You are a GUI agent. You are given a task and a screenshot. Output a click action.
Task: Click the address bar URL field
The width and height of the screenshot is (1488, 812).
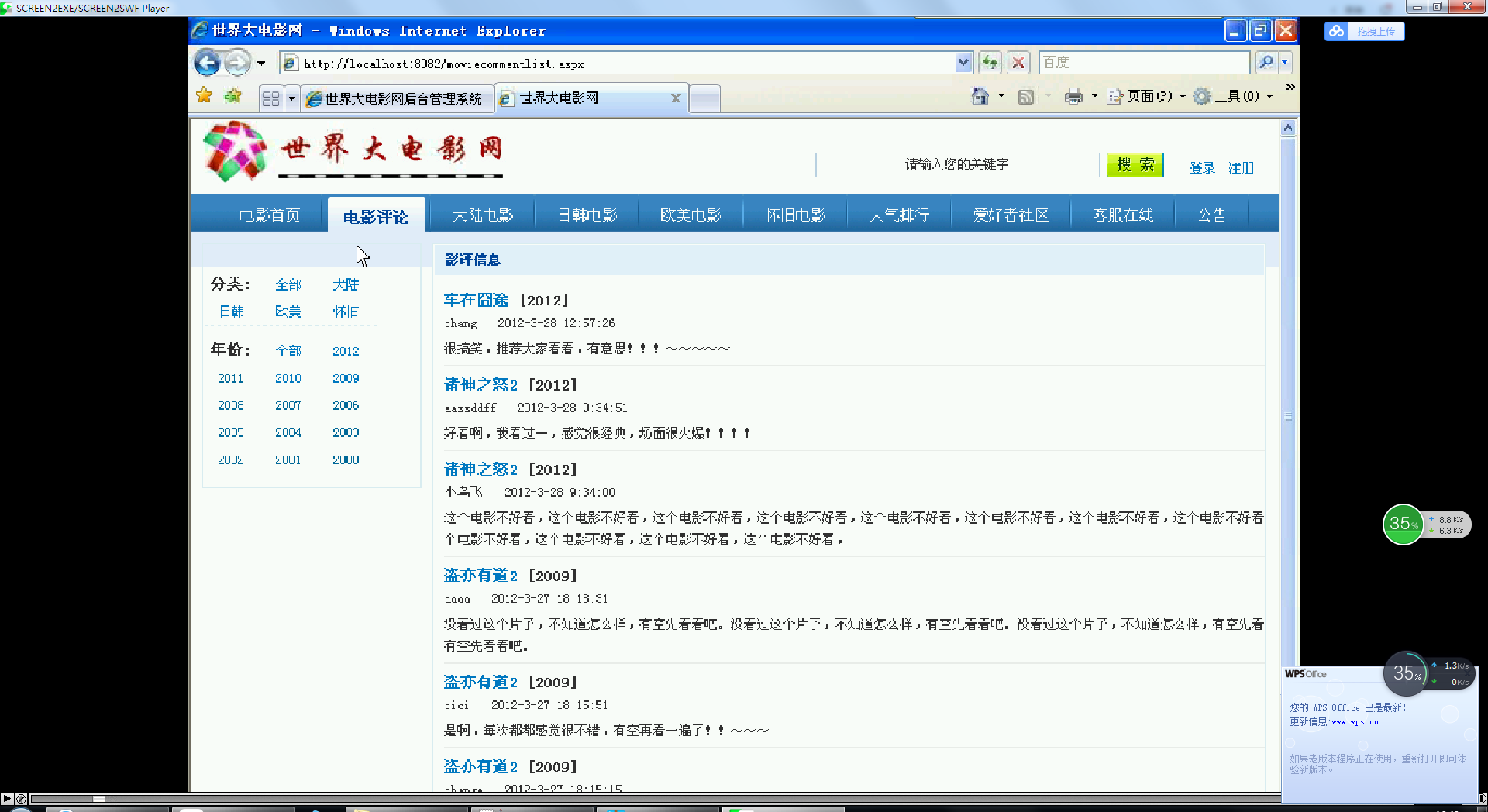click(x=618, y=63)
